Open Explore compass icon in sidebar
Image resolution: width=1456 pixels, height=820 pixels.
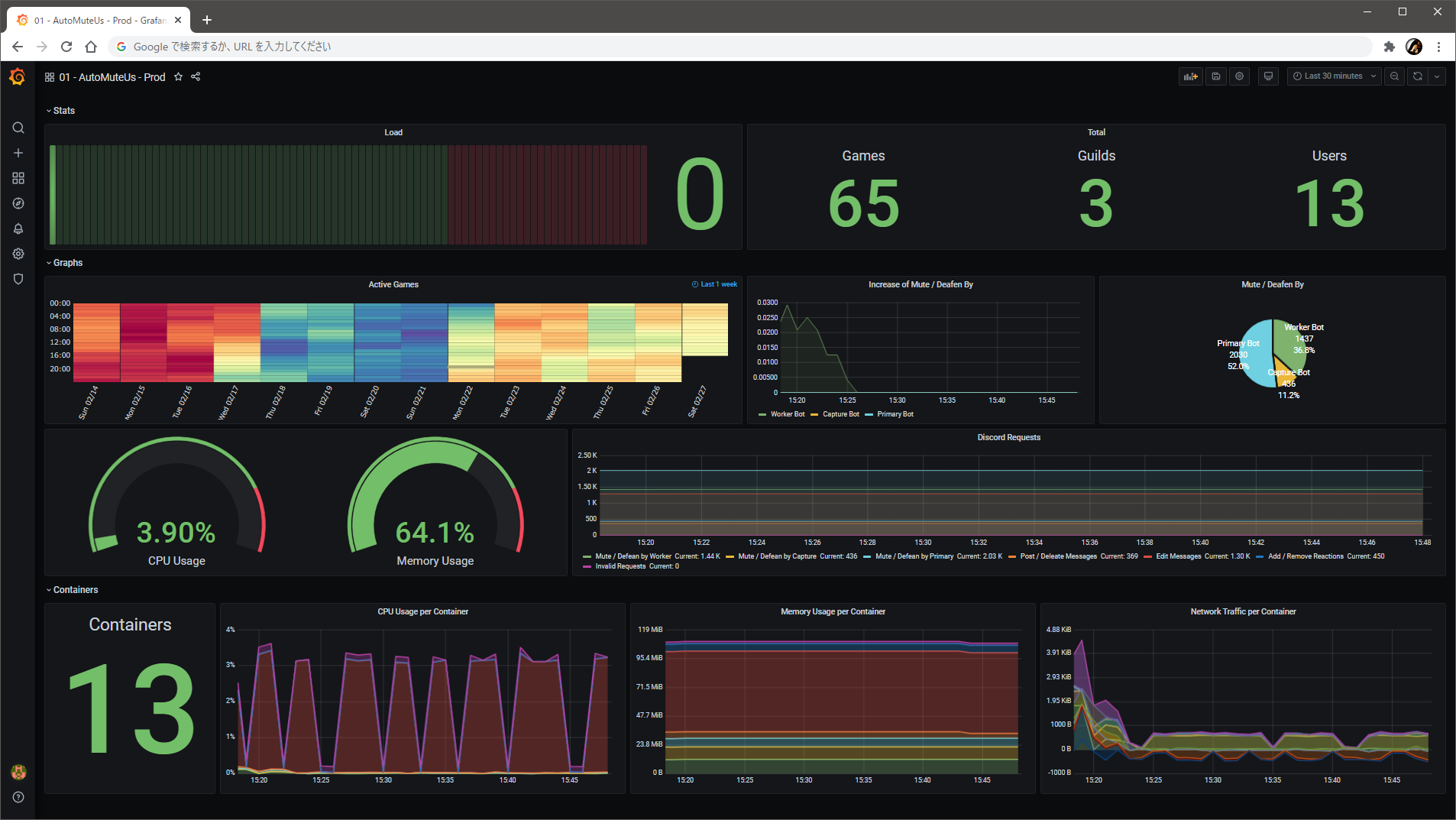coord(18,203)
